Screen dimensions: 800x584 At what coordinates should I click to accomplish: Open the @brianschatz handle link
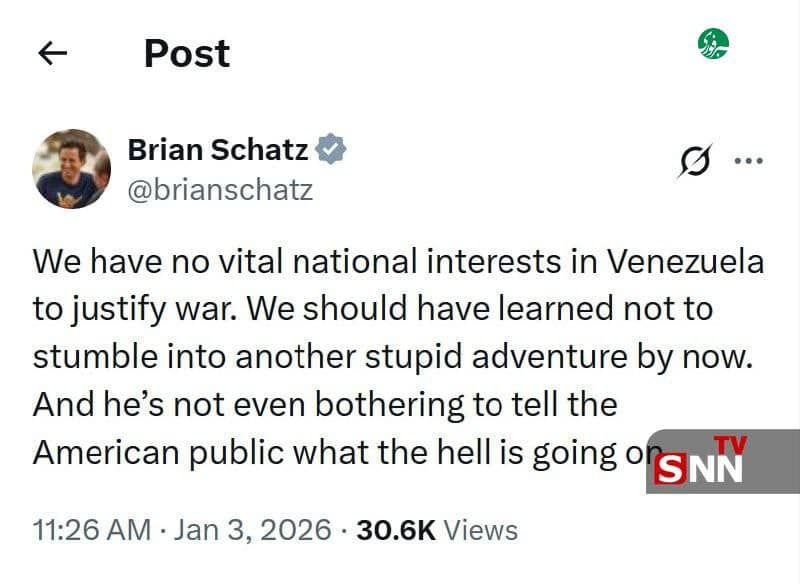pyautogui.click(x=220, y=189)
